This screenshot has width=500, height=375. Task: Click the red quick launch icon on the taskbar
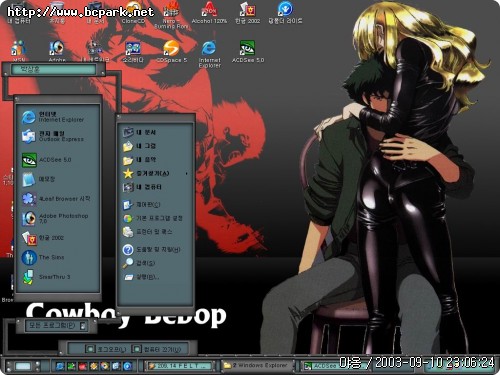pyautogui.click(x=82, y=366)
